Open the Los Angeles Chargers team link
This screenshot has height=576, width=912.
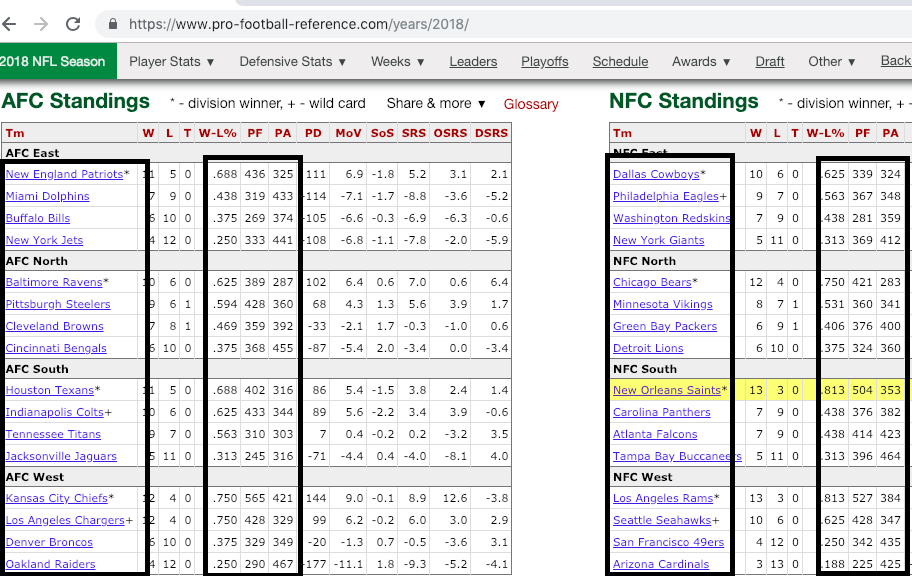65,521
